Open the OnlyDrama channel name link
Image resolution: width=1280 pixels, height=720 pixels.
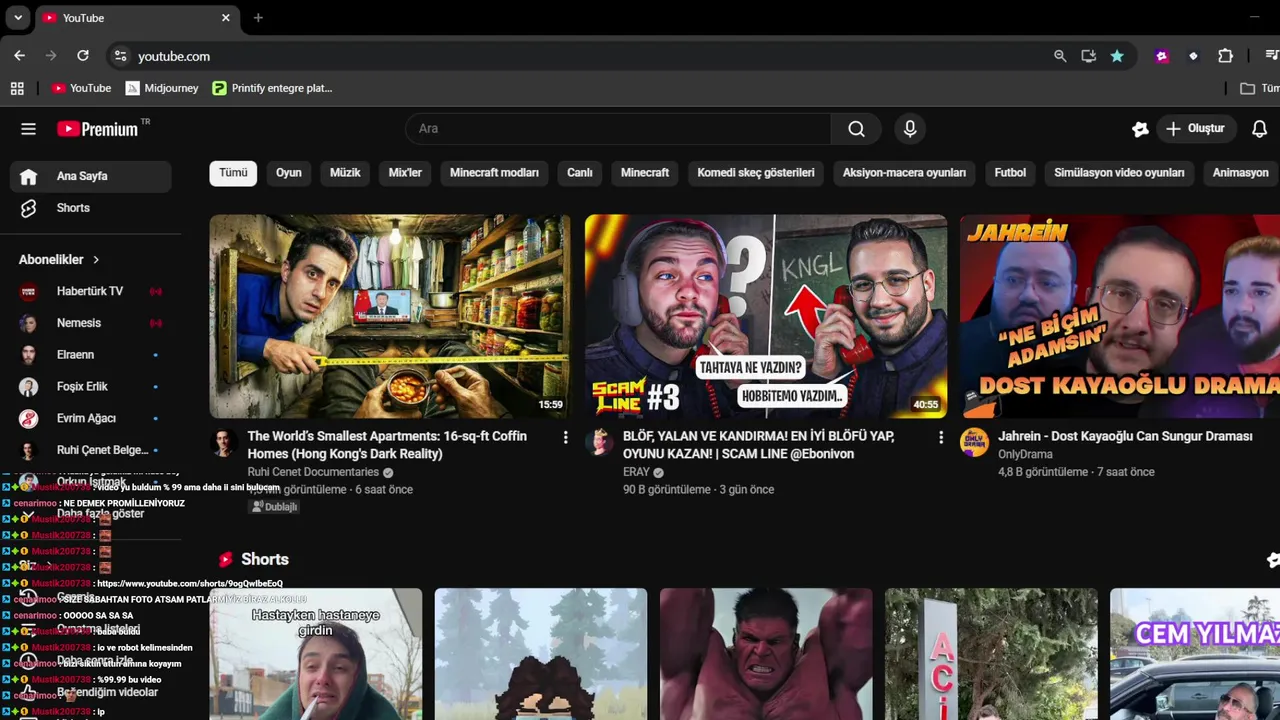tap(1025, 454)
